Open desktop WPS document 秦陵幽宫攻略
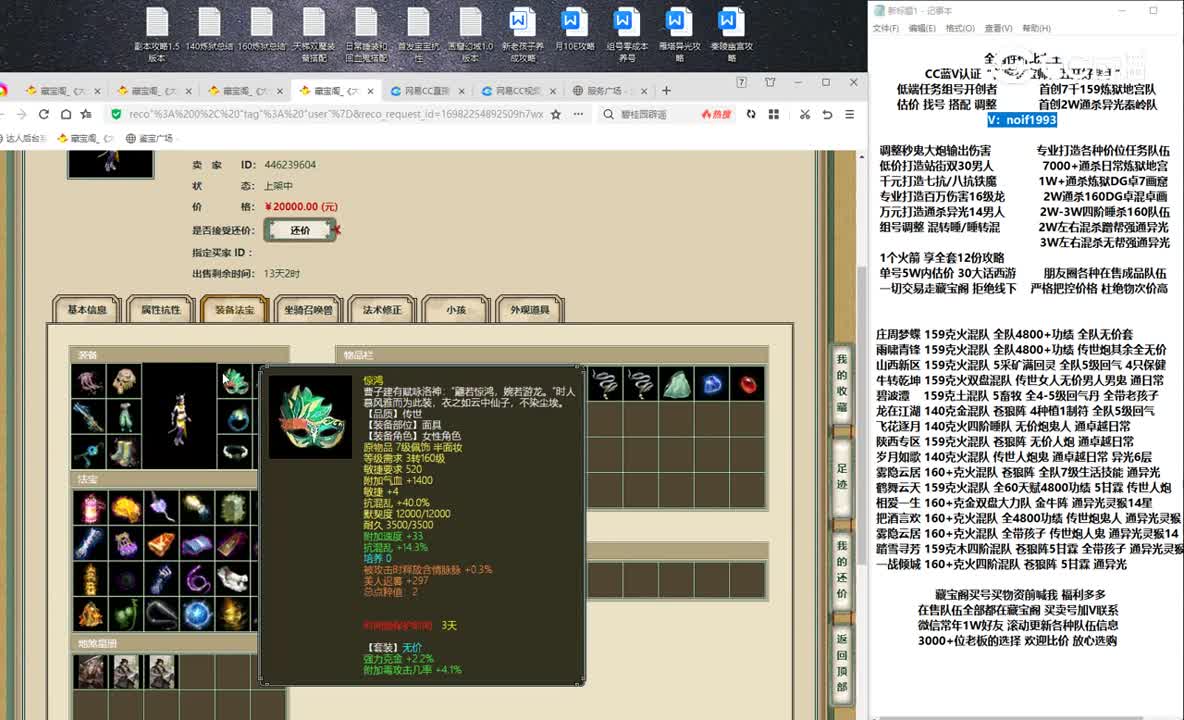This screenshot has height=720, width=1184. 730,34
